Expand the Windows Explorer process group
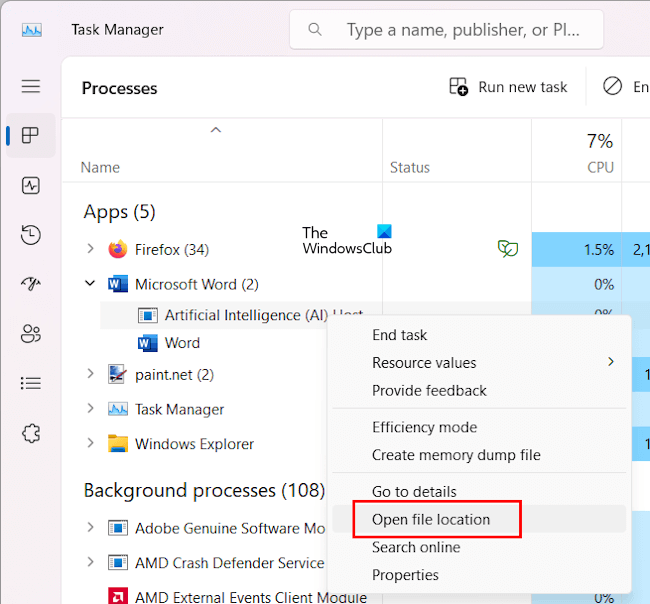 90,444
